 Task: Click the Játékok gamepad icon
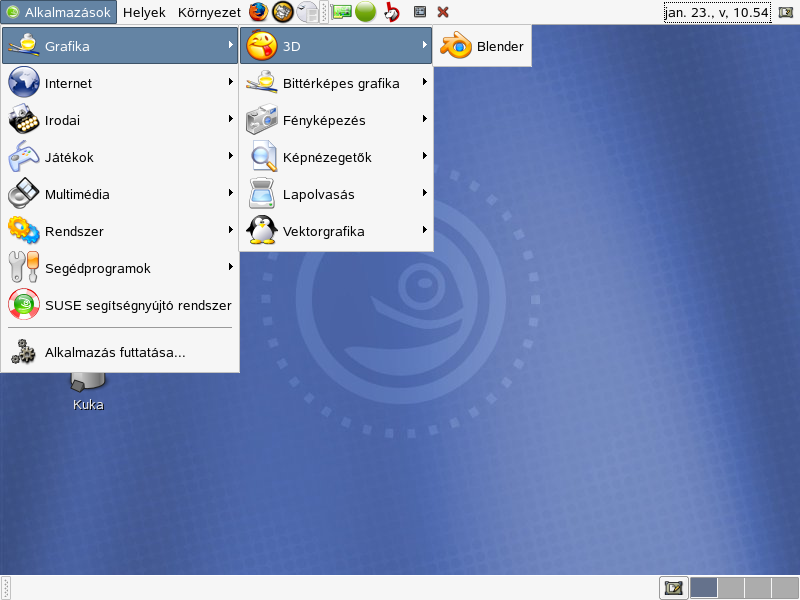pyautogui.click(x=23, y=157)
